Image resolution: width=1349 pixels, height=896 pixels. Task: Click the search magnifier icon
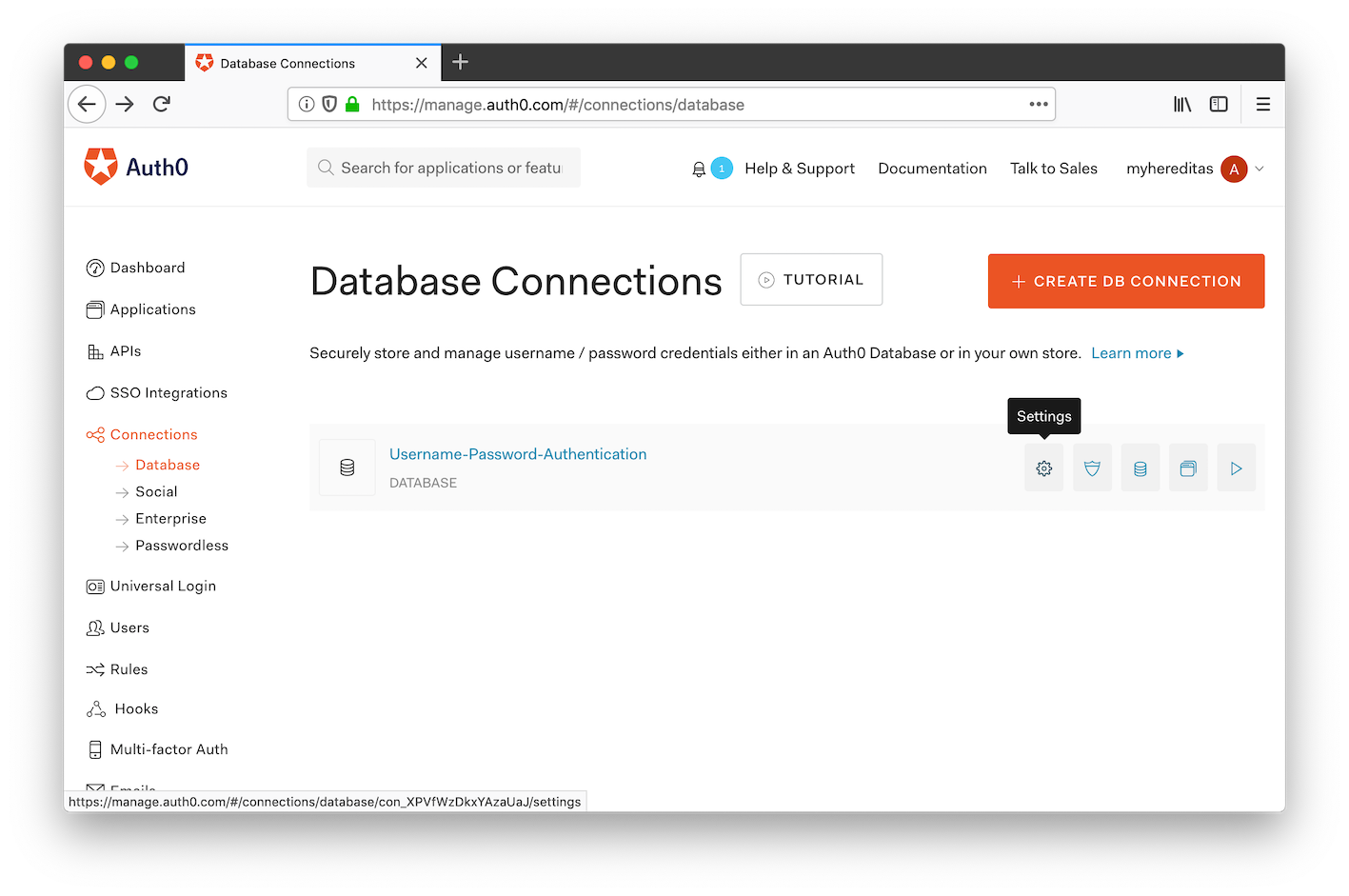click(326, 168)
